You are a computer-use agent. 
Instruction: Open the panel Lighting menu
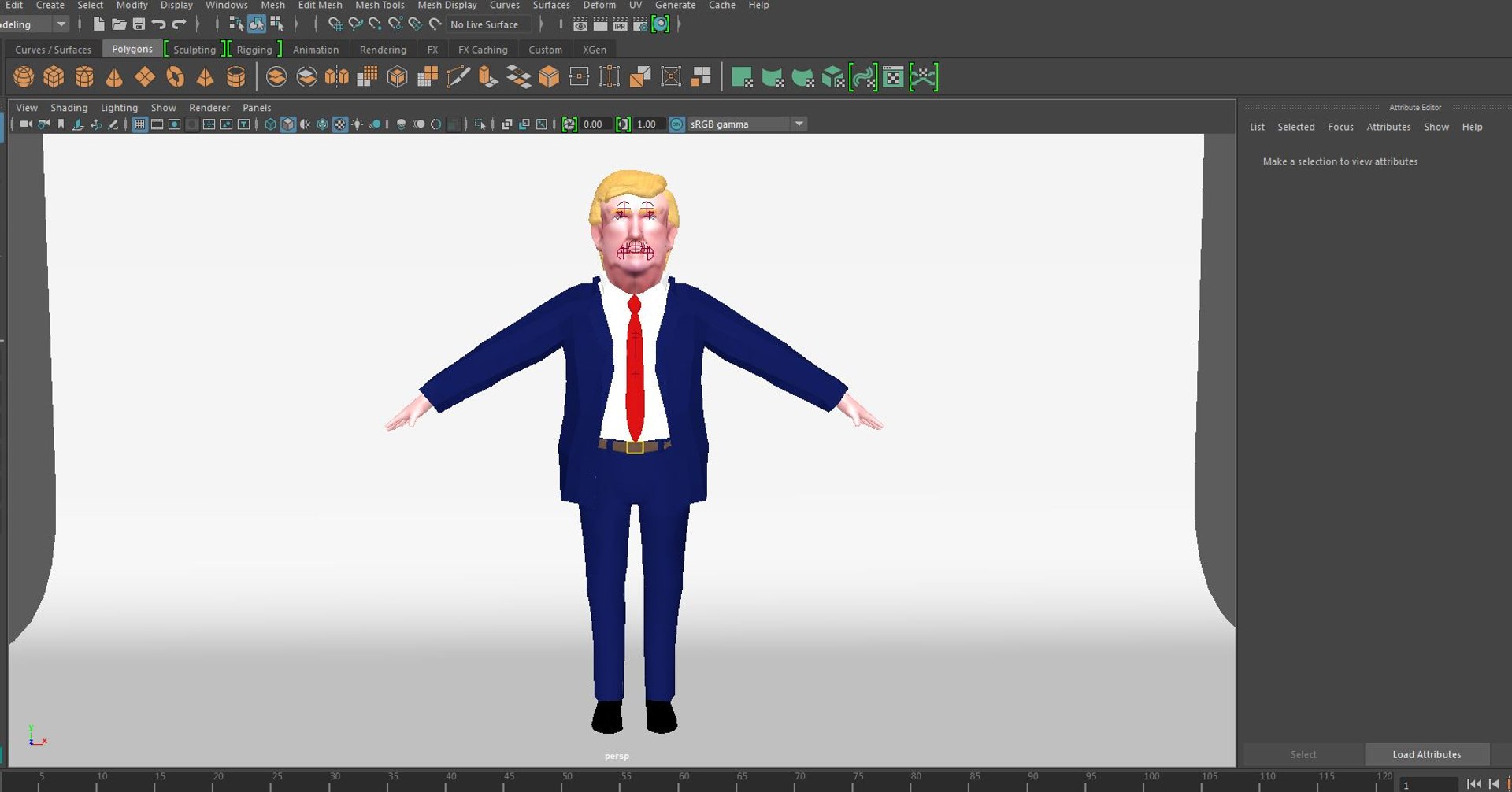[119, 108]
